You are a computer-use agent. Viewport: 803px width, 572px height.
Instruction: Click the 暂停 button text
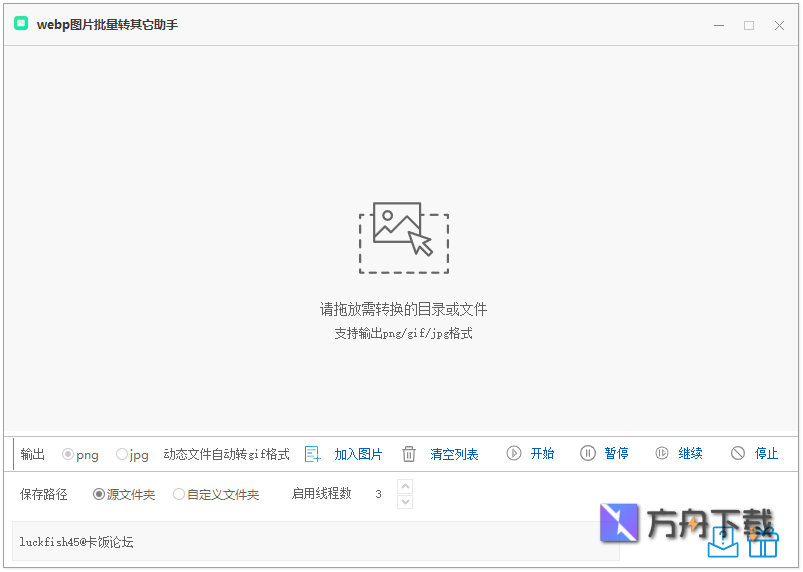617,453
